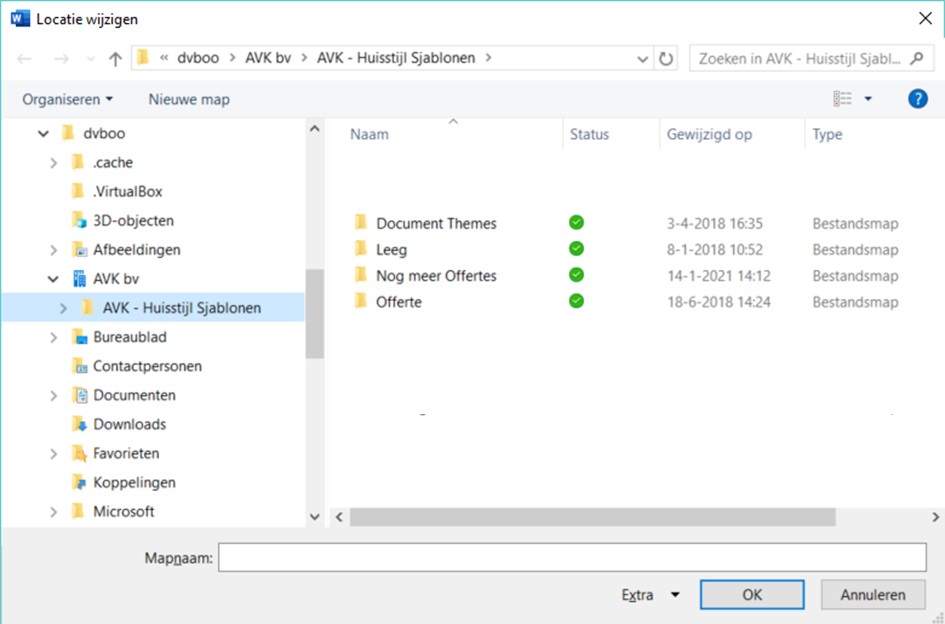Collapse the dvboo tree node

click(x=43, y=133)
